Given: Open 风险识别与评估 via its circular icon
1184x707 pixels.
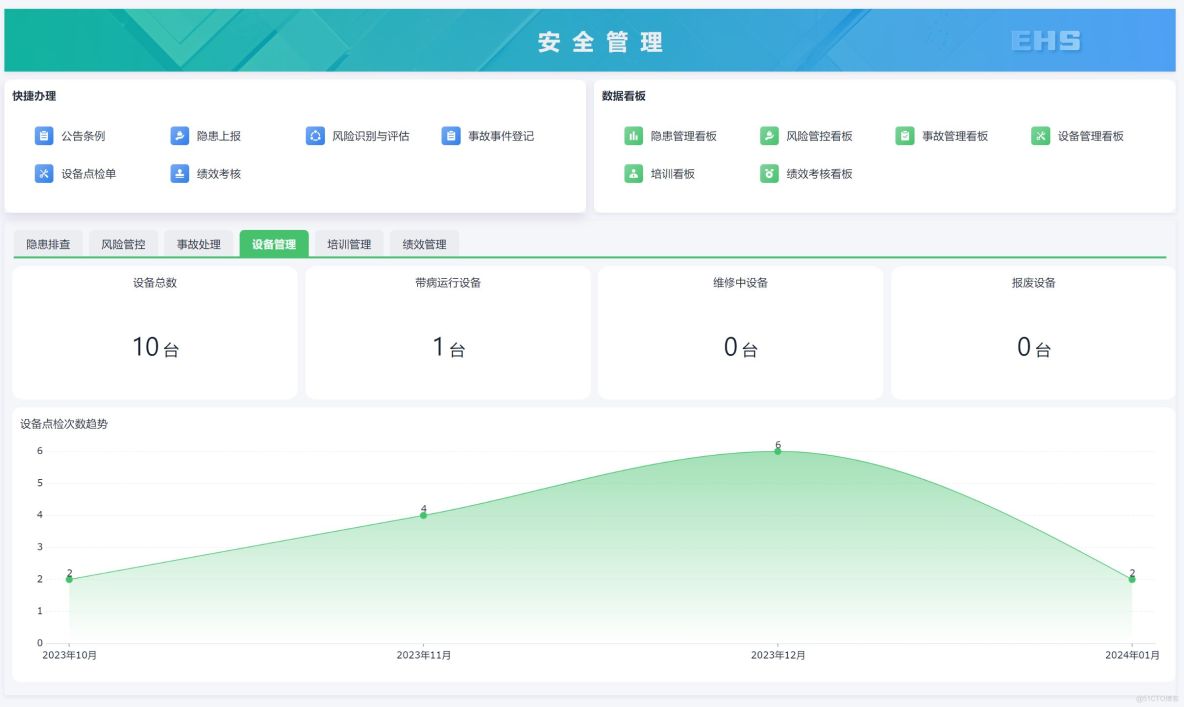Looking at the screenshot, I should pyautogui.click(x=316, y=135).
